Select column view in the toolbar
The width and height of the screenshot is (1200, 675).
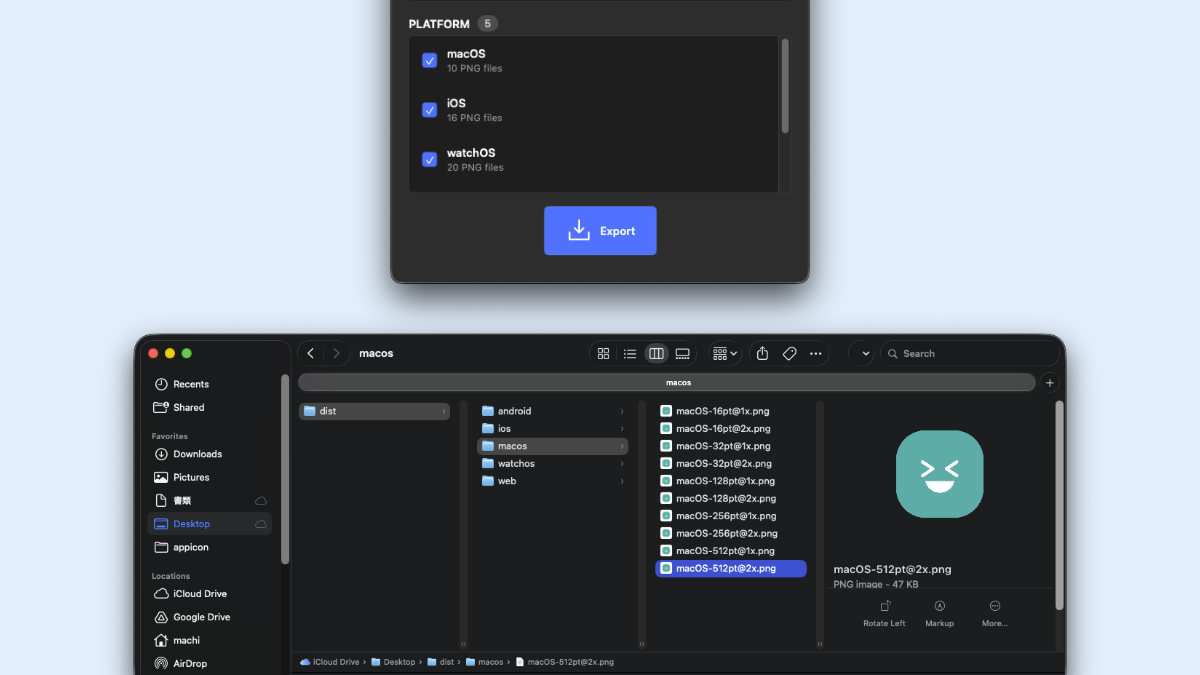click(656, 353)
